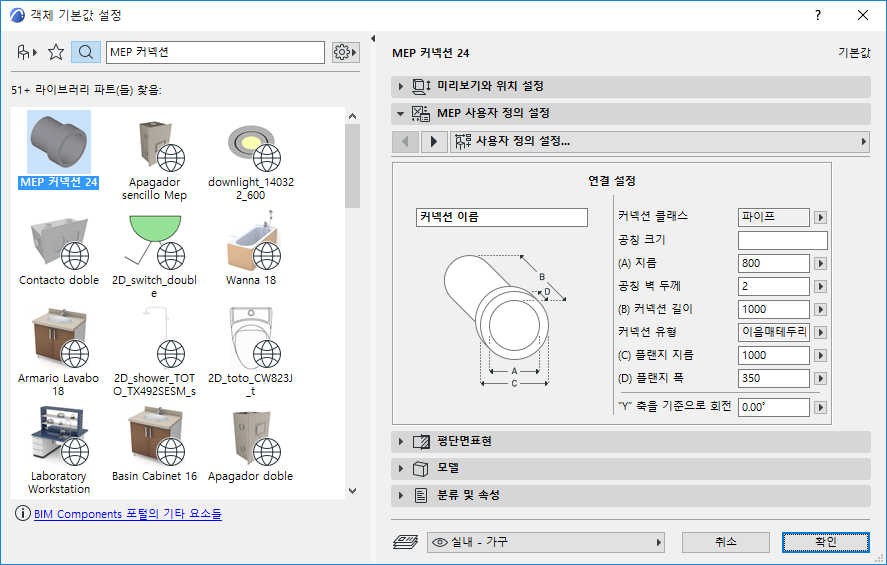887x565 pixels.
Task: Edit the (C) 플랜지 지름 value field
Action: click(773, 356)
